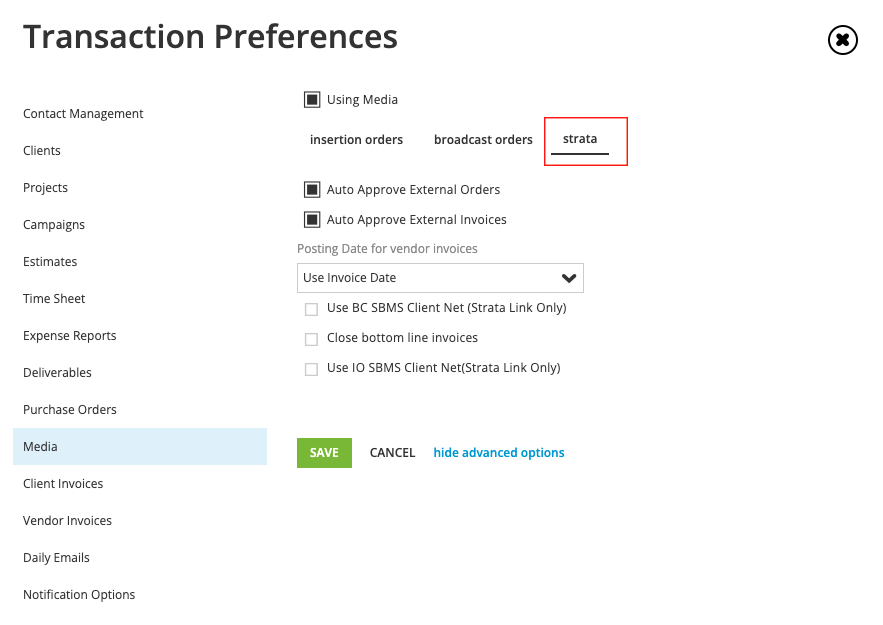This screenshot has width=883, height=625.
Task: Click the hide advanced options link
Action: tap(499, 453)
